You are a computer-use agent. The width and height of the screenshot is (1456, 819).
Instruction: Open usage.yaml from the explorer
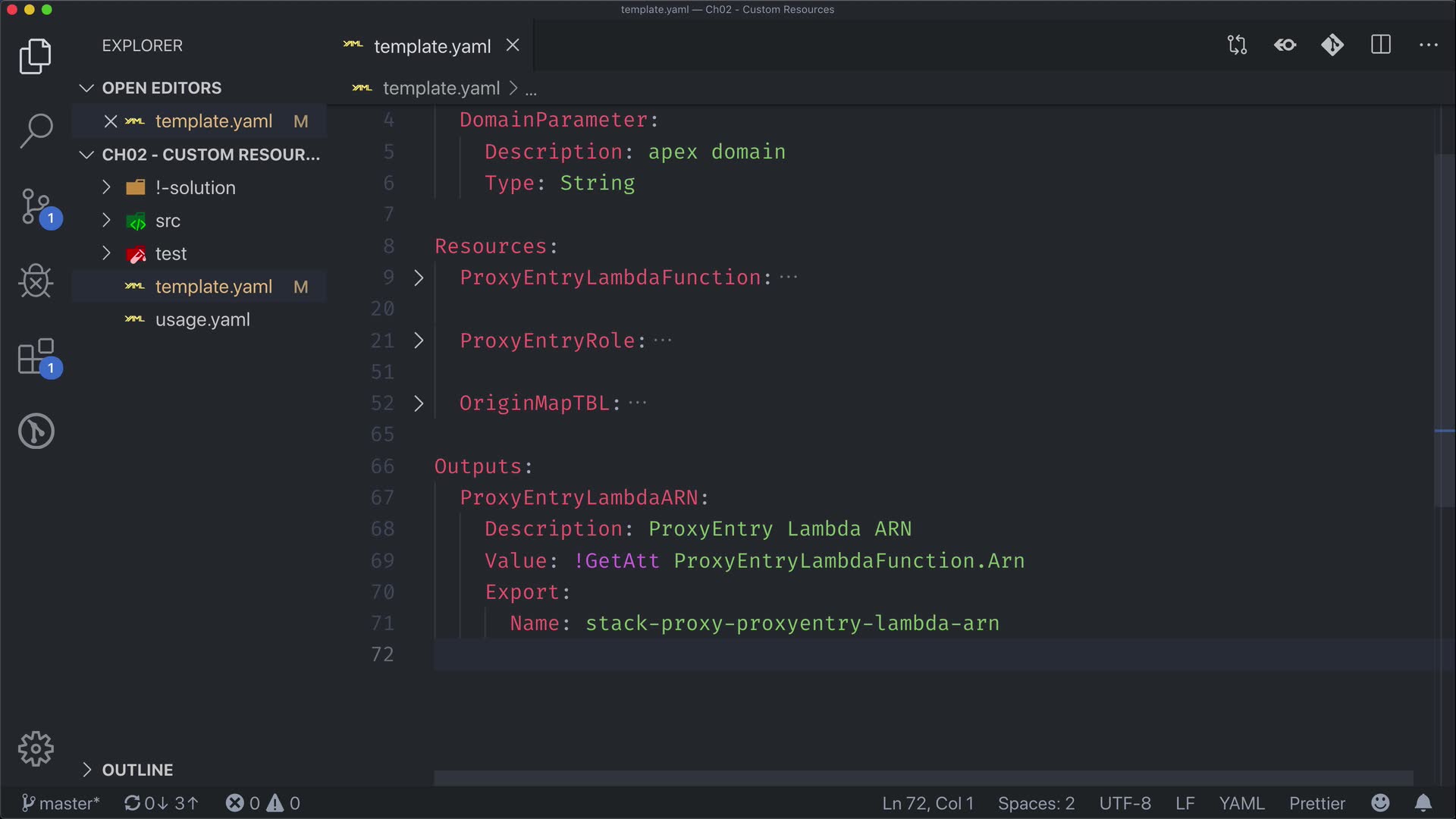[x=202, y=320]
